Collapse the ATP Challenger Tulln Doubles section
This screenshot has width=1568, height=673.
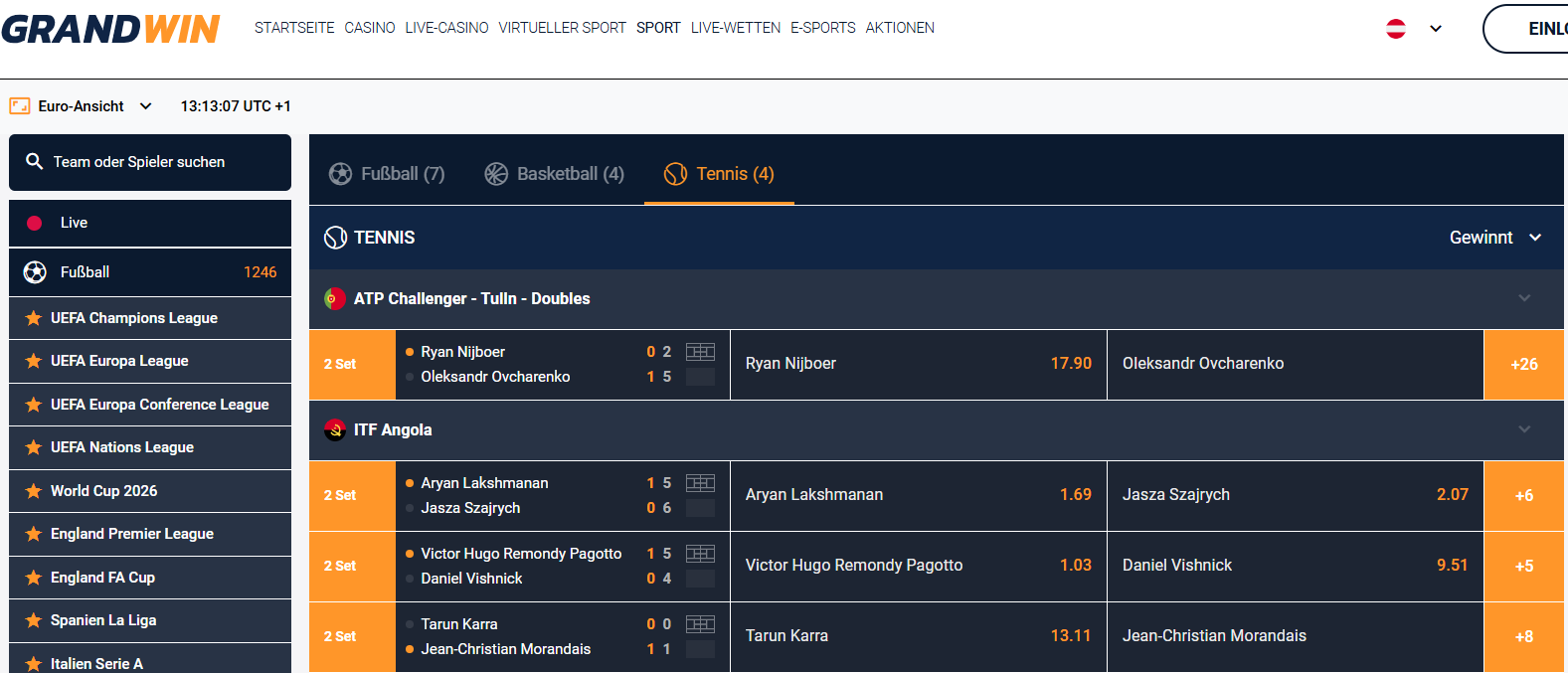(1524, 298)
